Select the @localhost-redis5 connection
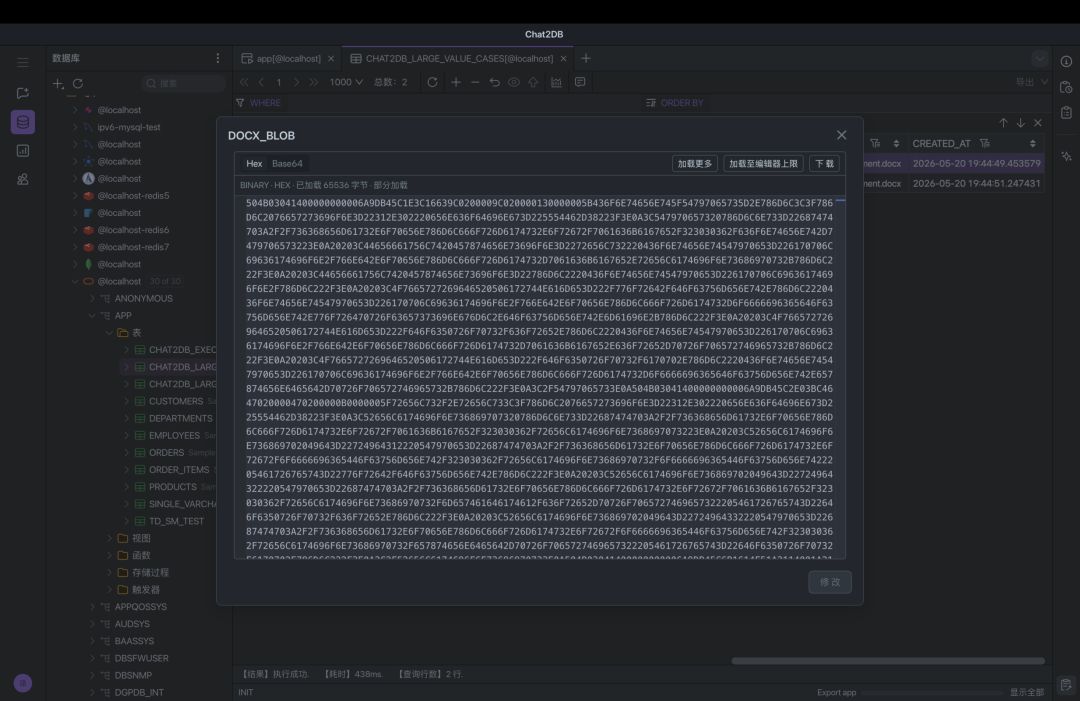 tap(133, 196)
